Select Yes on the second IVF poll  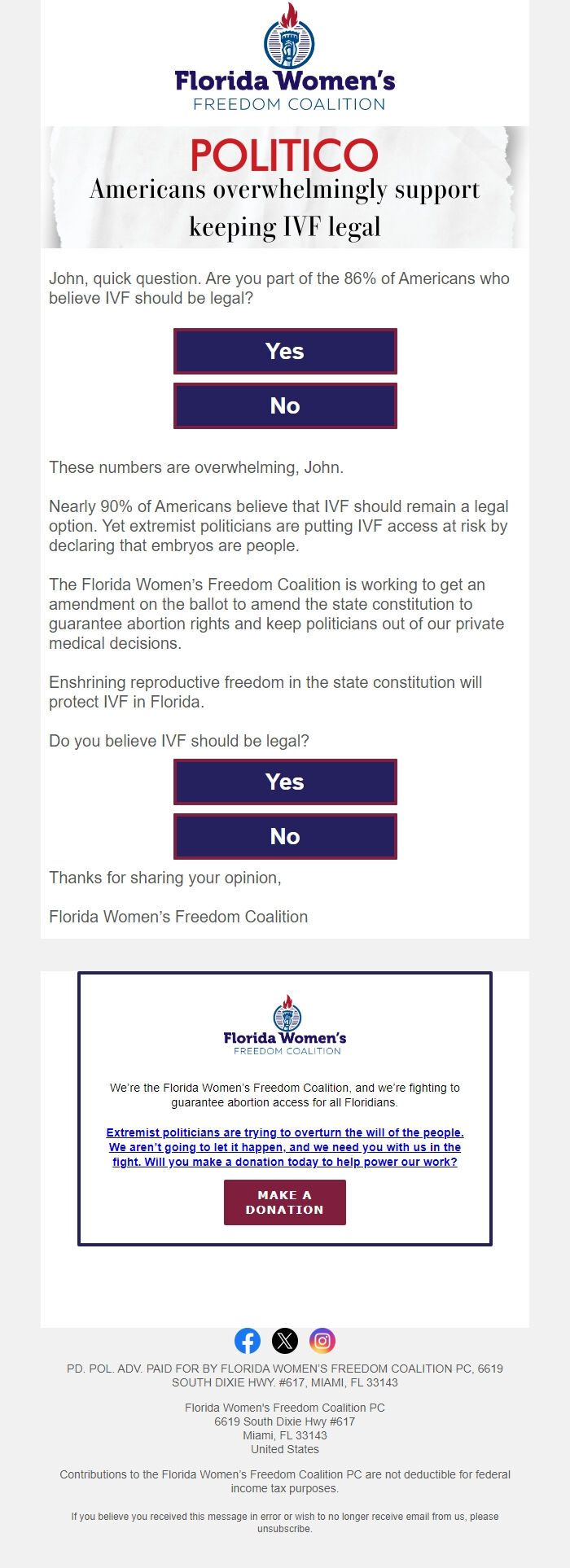coord(285,782)
